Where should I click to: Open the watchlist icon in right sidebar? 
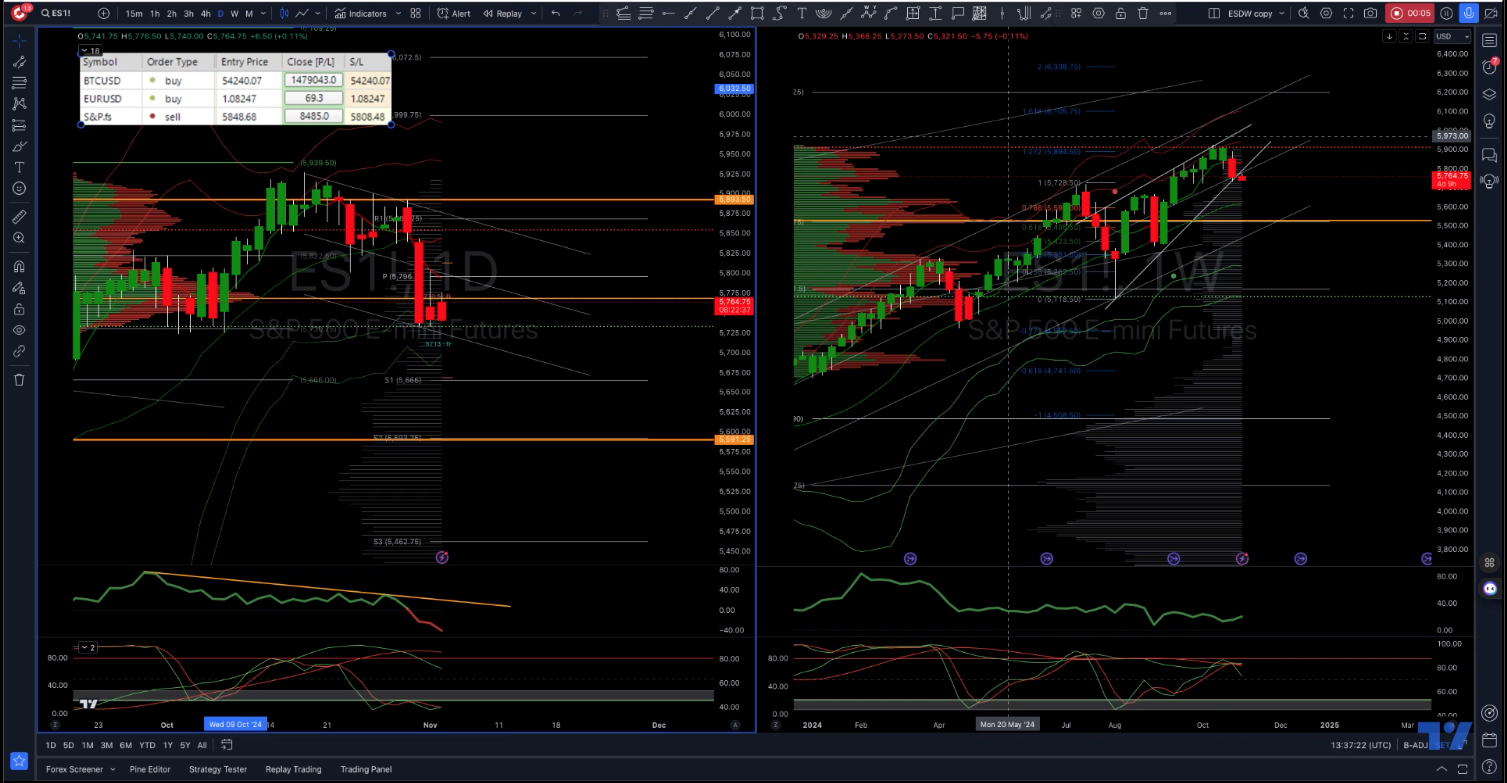(1489, 40)
